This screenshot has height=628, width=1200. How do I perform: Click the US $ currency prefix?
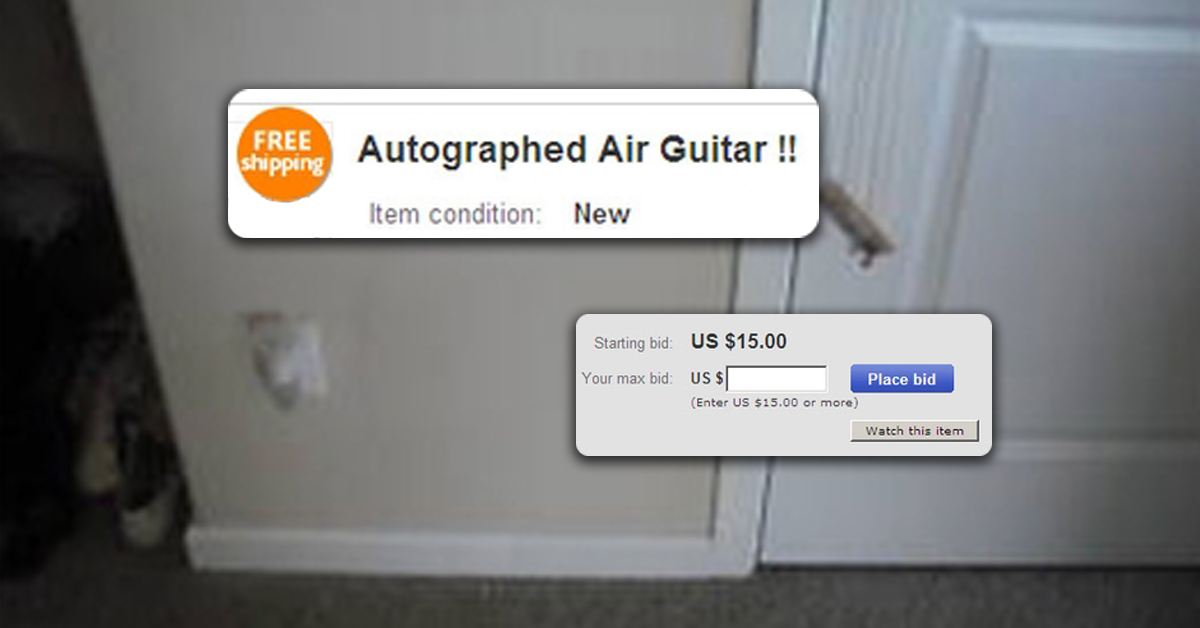pyautogui.click(x=707, y=379)
